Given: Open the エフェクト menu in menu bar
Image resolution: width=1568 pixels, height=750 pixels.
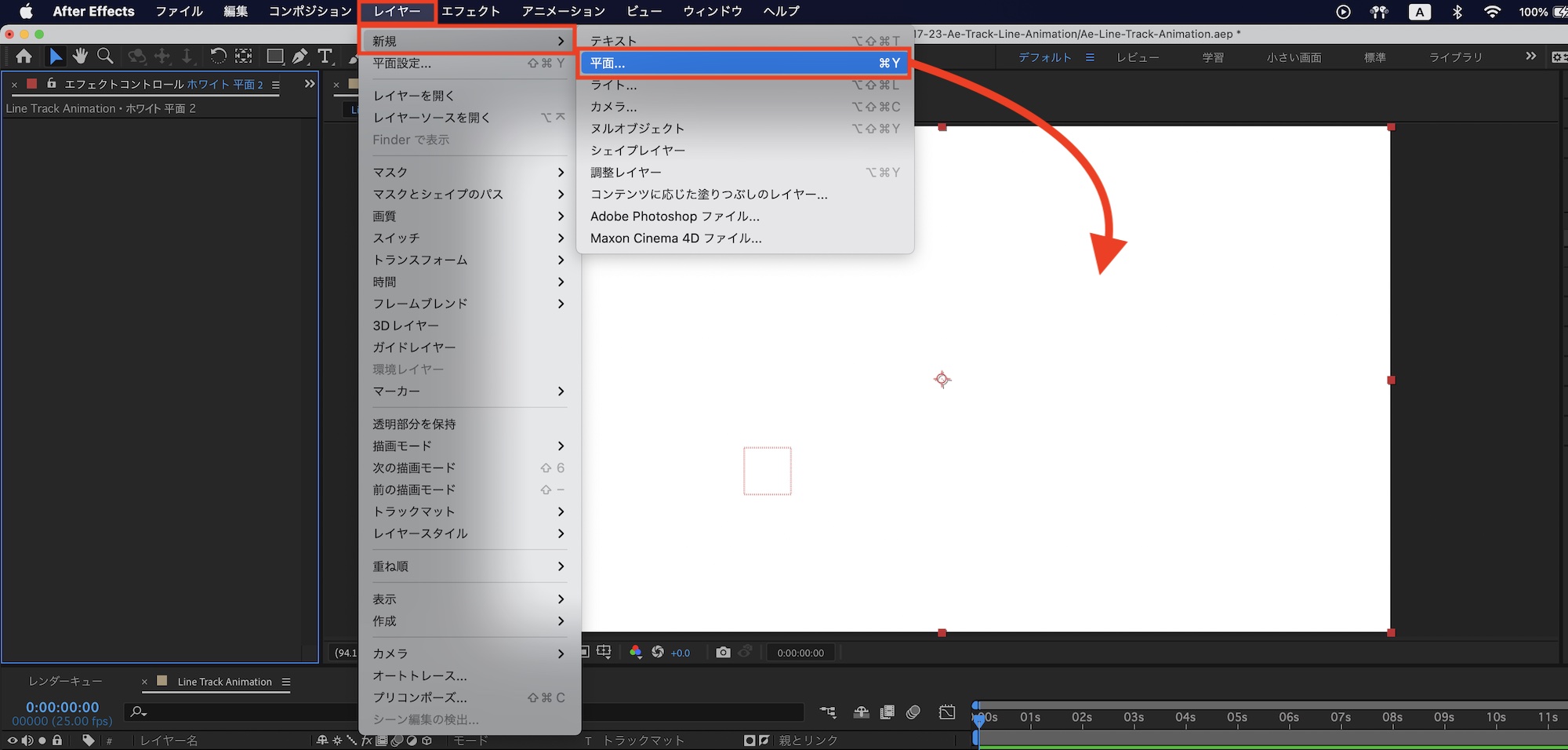Looking at the screenshot, I should click(x=470, y=12).
